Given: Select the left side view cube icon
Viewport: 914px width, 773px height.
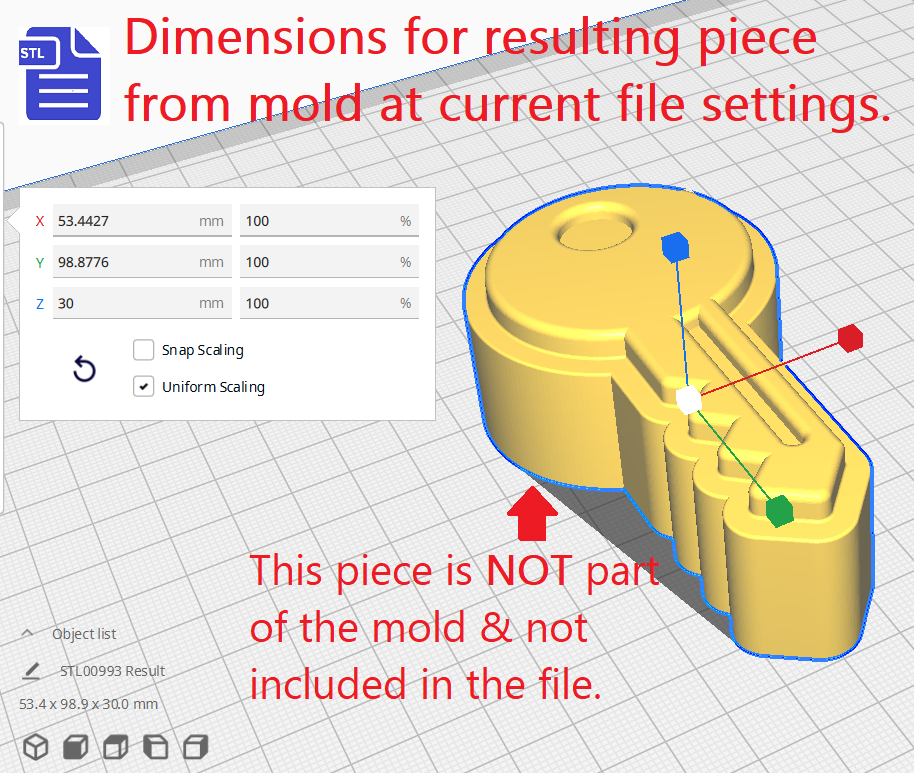Looking at the screenshot, I should pos(156,747).
